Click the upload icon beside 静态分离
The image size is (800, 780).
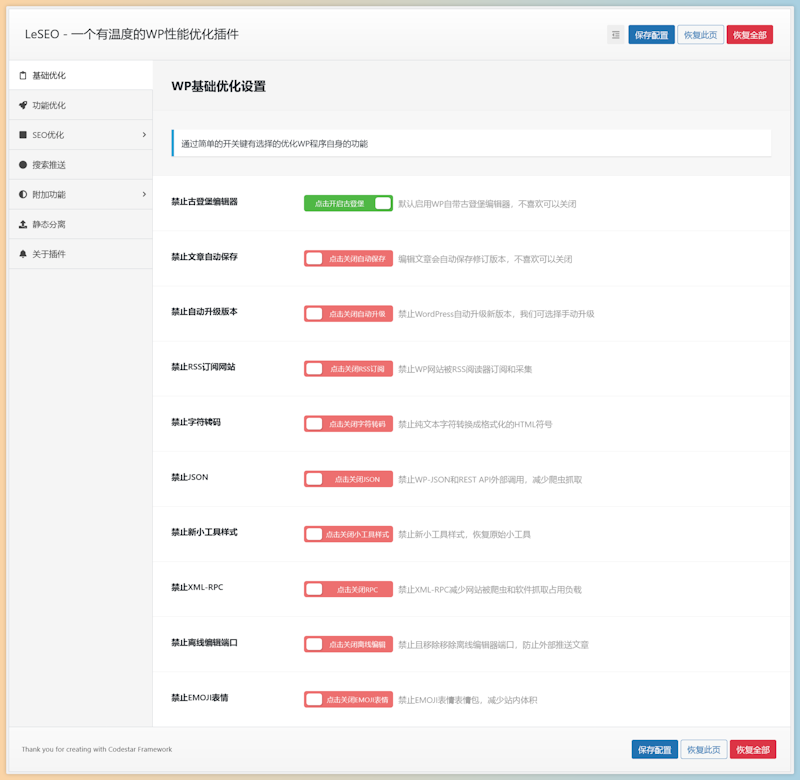click(22, 224)
